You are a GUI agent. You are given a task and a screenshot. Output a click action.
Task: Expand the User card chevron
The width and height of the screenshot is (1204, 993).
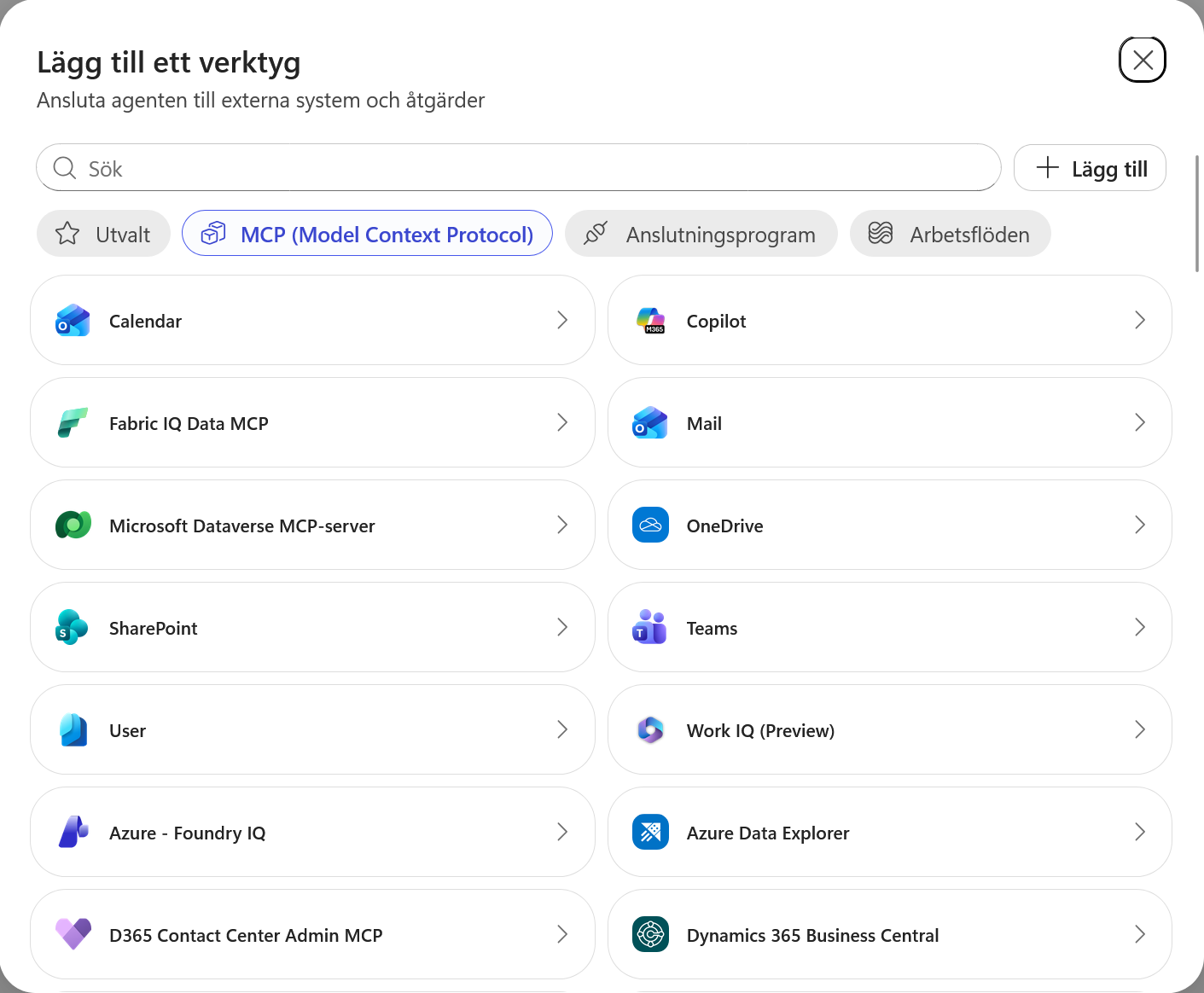point(562,730)
